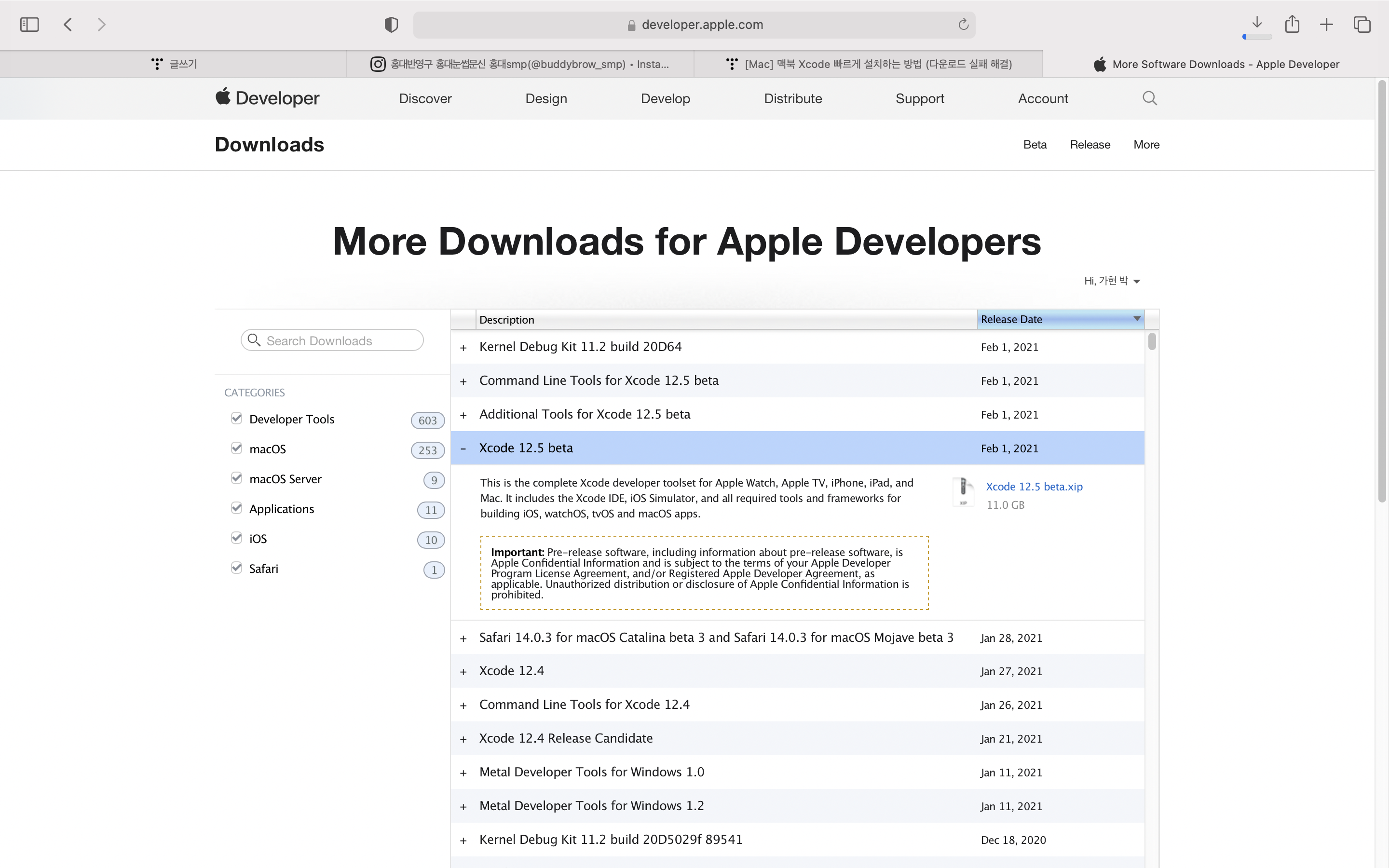1389x868 pixels.
Task: Open a new tab
Action: click(x=1326, y=25)
